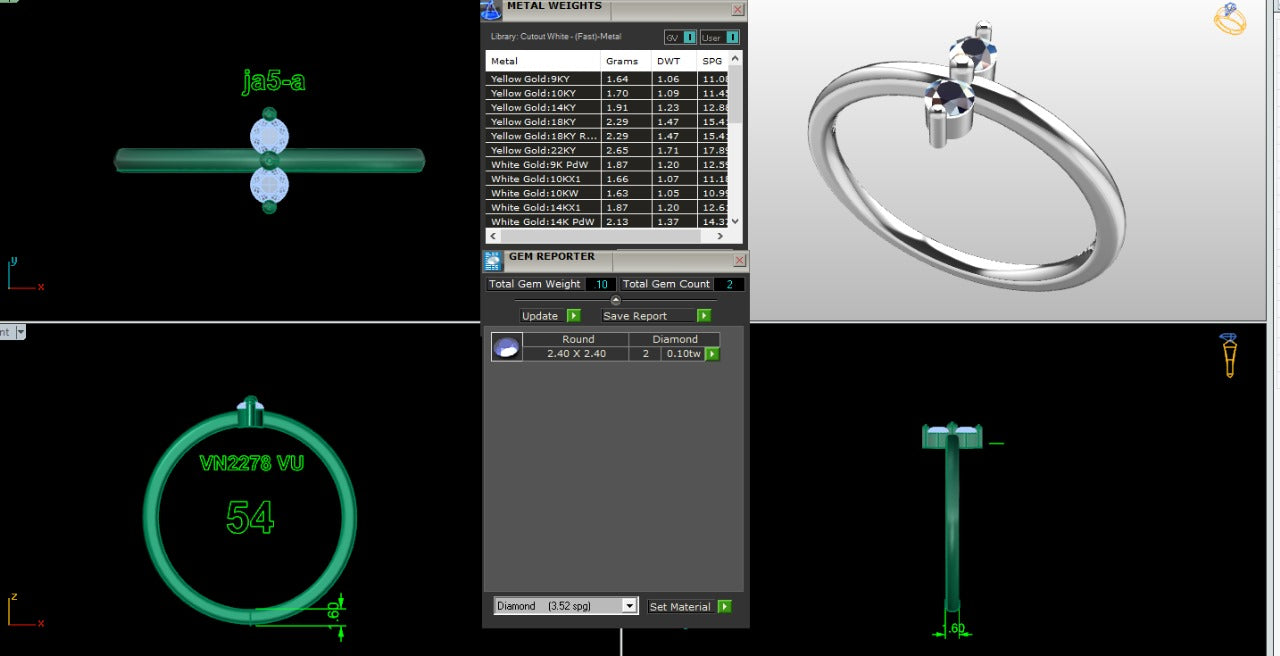
Task: Click the Set Material button
Action: pyautogui.click(x=681, y=606)
